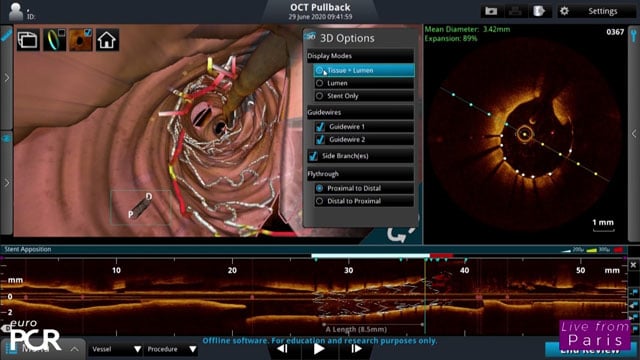Click the 10 mm ruler mark
The height and width of the screenshot is (360, 640).
[116, 270]
